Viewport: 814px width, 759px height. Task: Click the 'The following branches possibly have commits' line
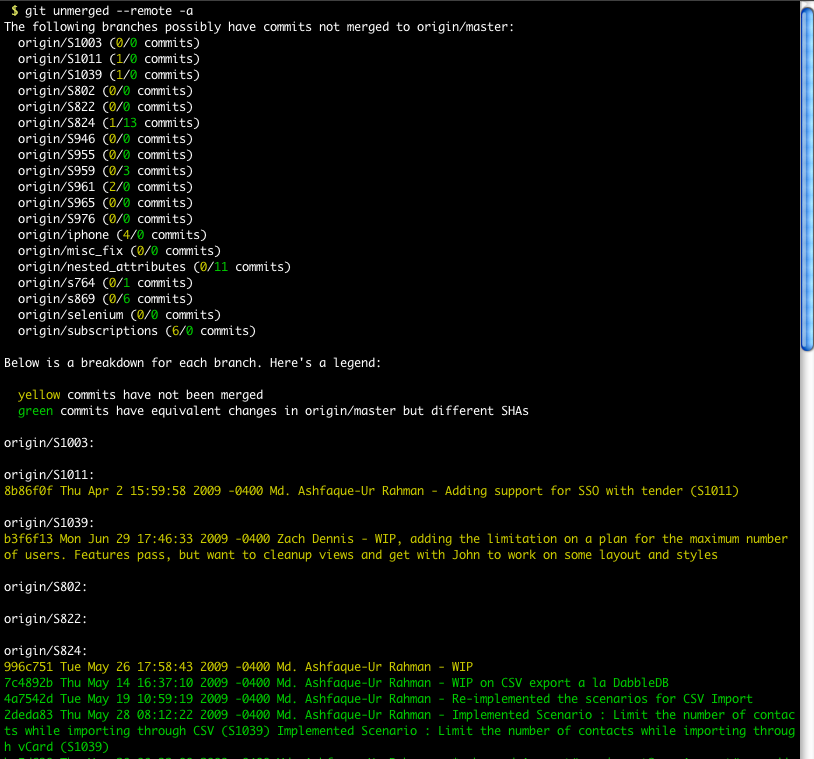pos(259,27)
